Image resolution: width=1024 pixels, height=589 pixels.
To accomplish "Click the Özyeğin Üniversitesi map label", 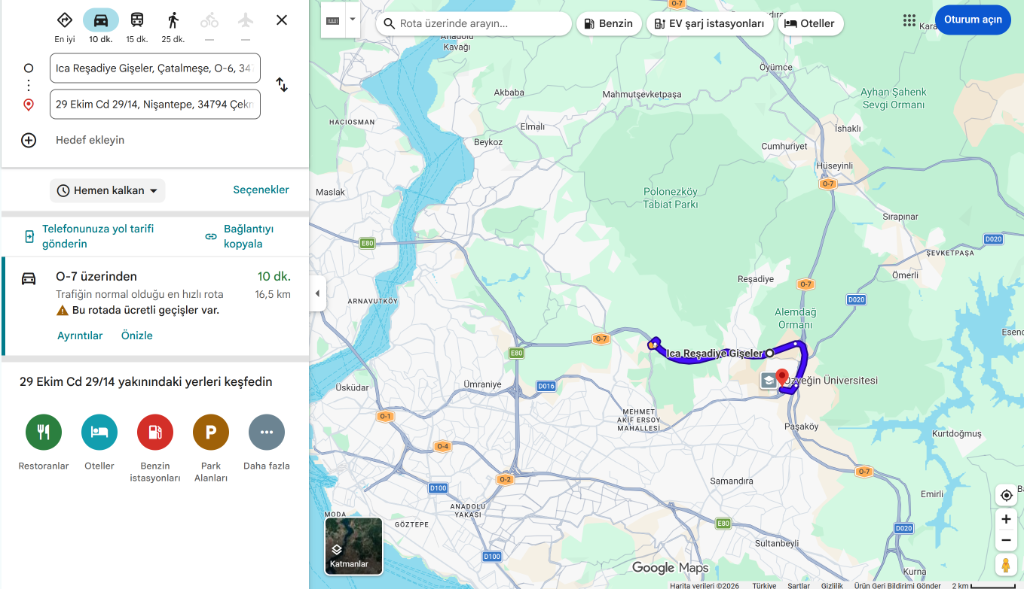I will coord(832,381).
